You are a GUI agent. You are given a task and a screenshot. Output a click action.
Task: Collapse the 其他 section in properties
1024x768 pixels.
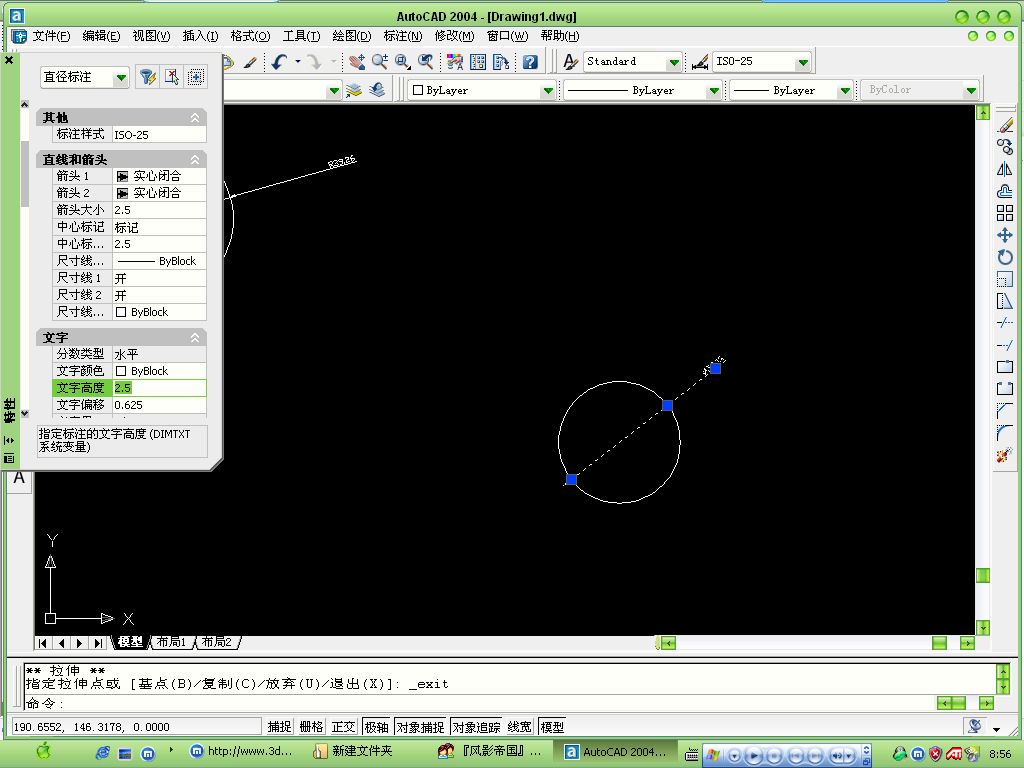(195, 118)
